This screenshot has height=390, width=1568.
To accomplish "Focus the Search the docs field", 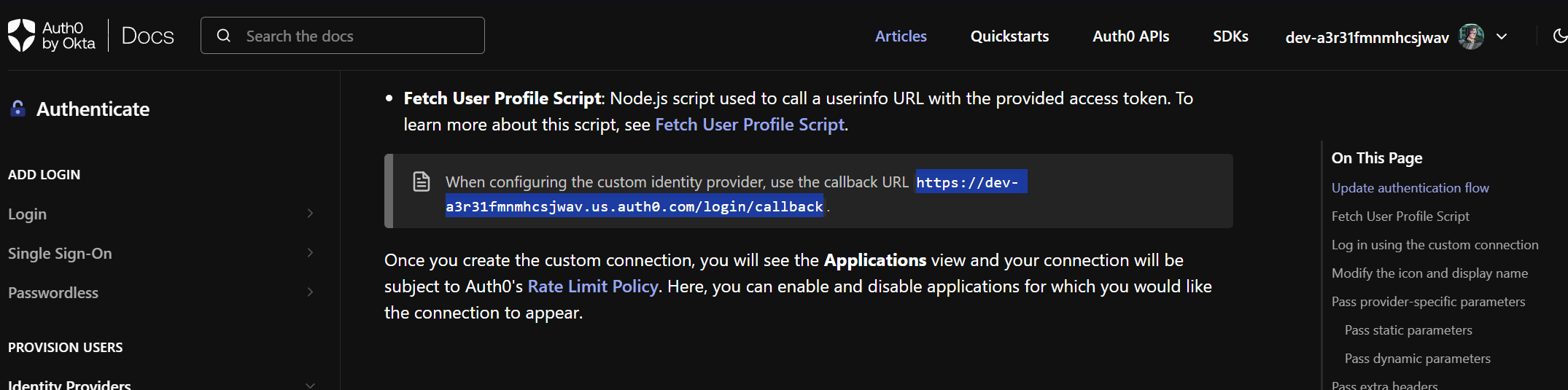I will [x=357, y=36].
